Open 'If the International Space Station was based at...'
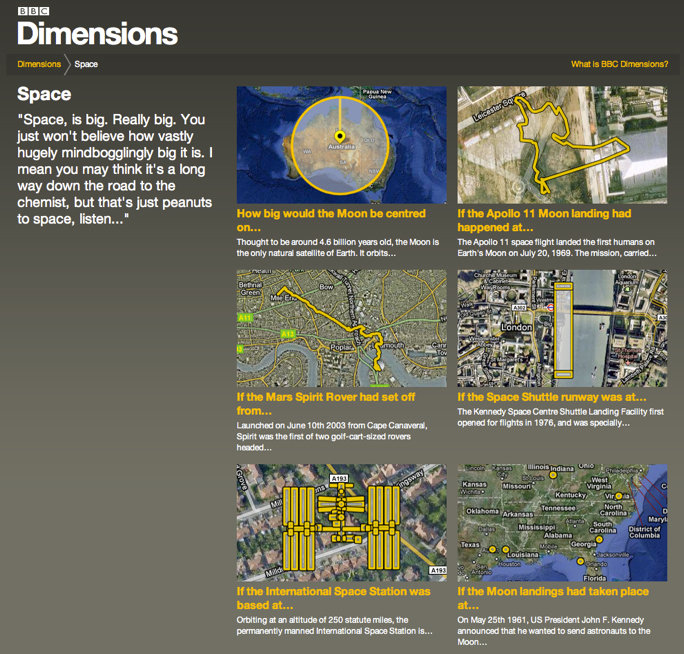The width and height of the screenshot is (684, 654). tap(334, 598)
